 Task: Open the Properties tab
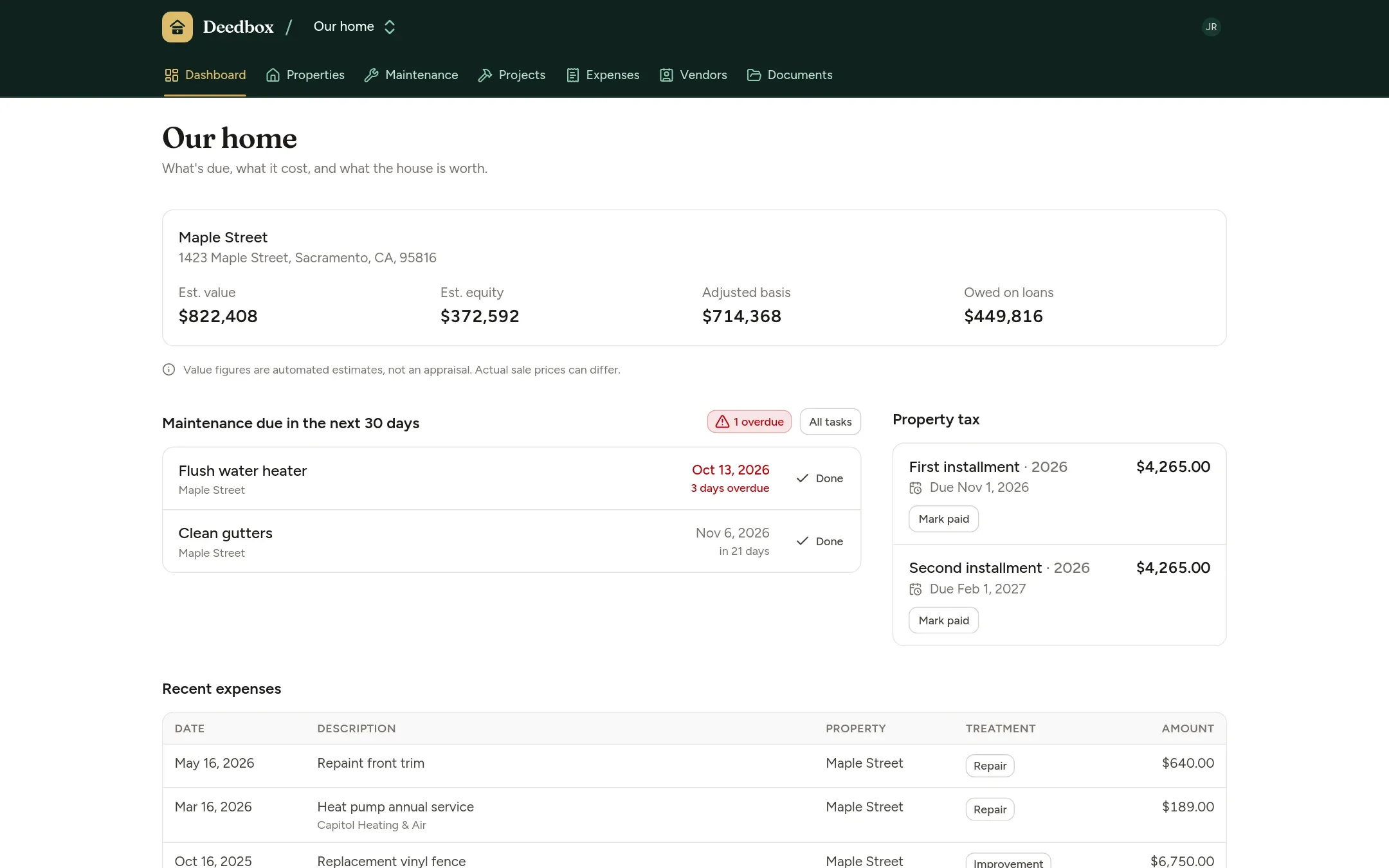click(305, 75)
